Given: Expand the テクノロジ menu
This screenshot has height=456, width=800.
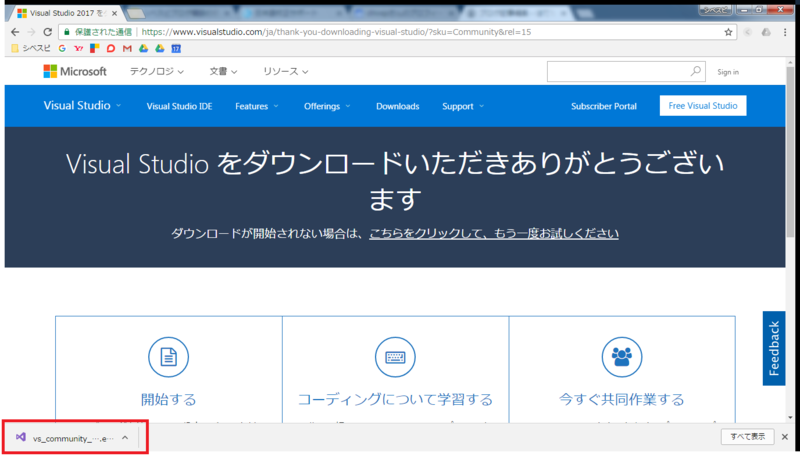Looking at the screenshot, I should pyautogui.click(x=157, y=72).
